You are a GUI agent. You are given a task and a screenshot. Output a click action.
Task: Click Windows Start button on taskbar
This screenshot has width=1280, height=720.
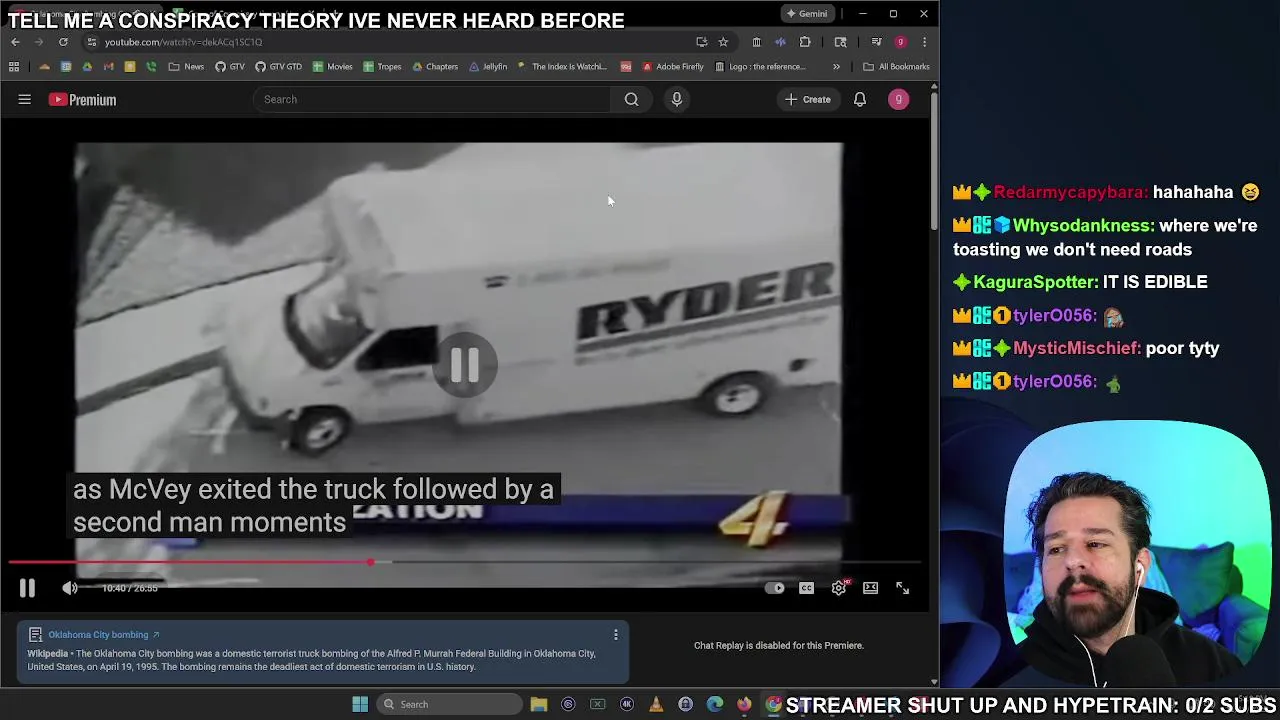(360, 704)
